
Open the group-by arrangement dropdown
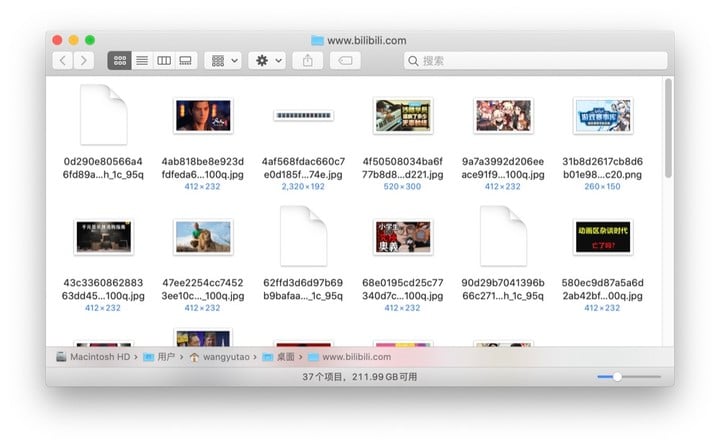(223, 61)
